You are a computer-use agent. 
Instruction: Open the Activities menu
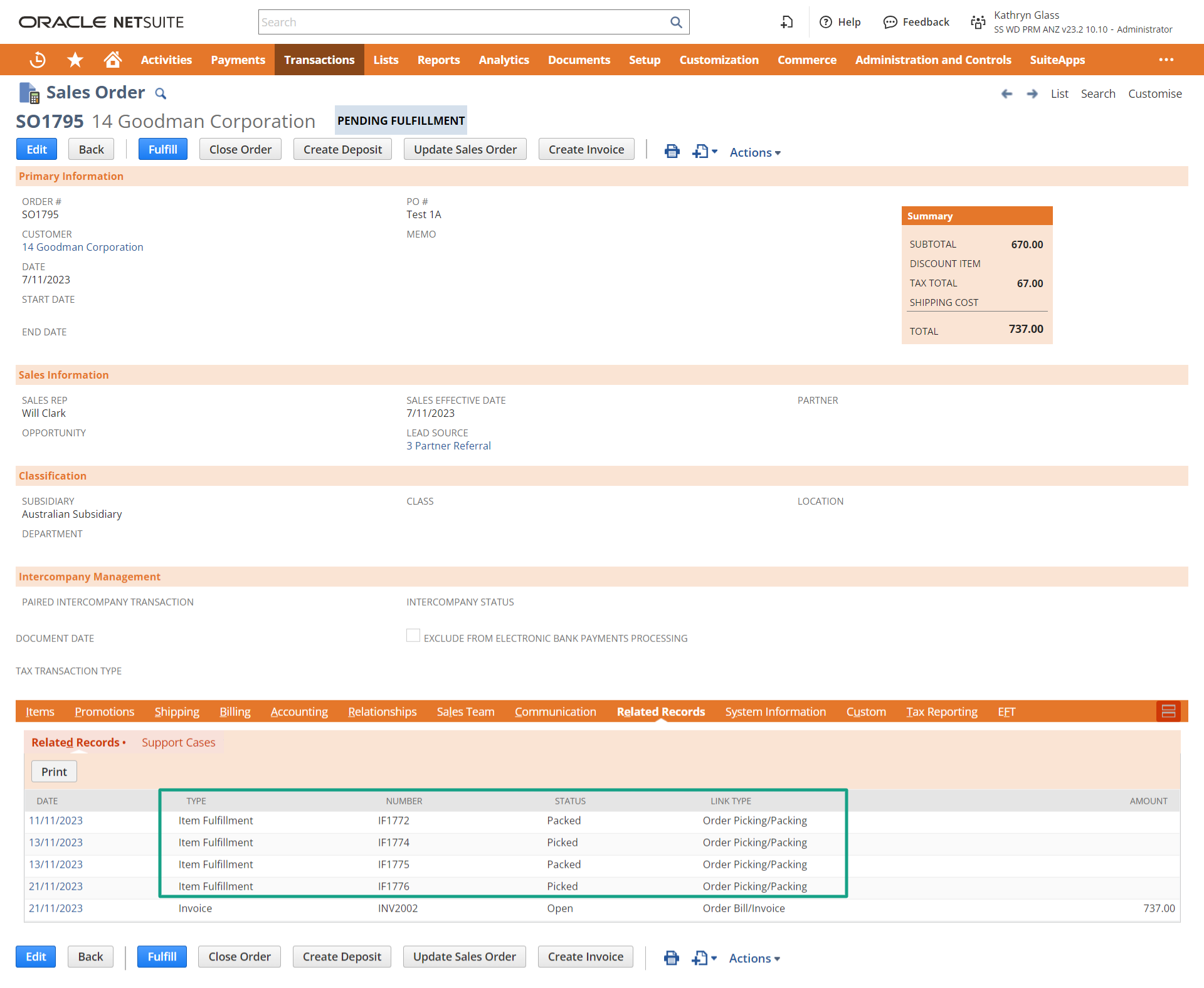[166, 60]
